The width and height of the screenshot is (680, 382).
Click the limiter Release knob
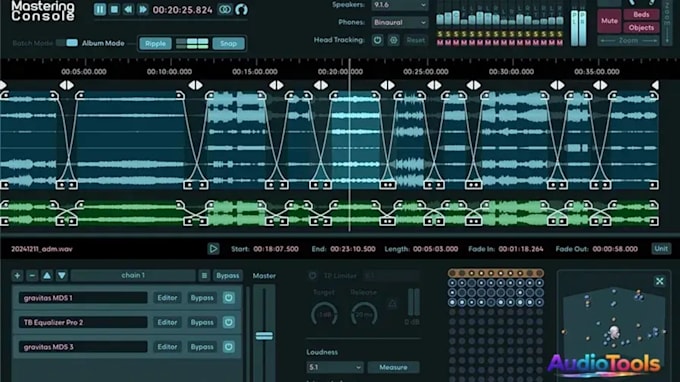pos(364,314)
